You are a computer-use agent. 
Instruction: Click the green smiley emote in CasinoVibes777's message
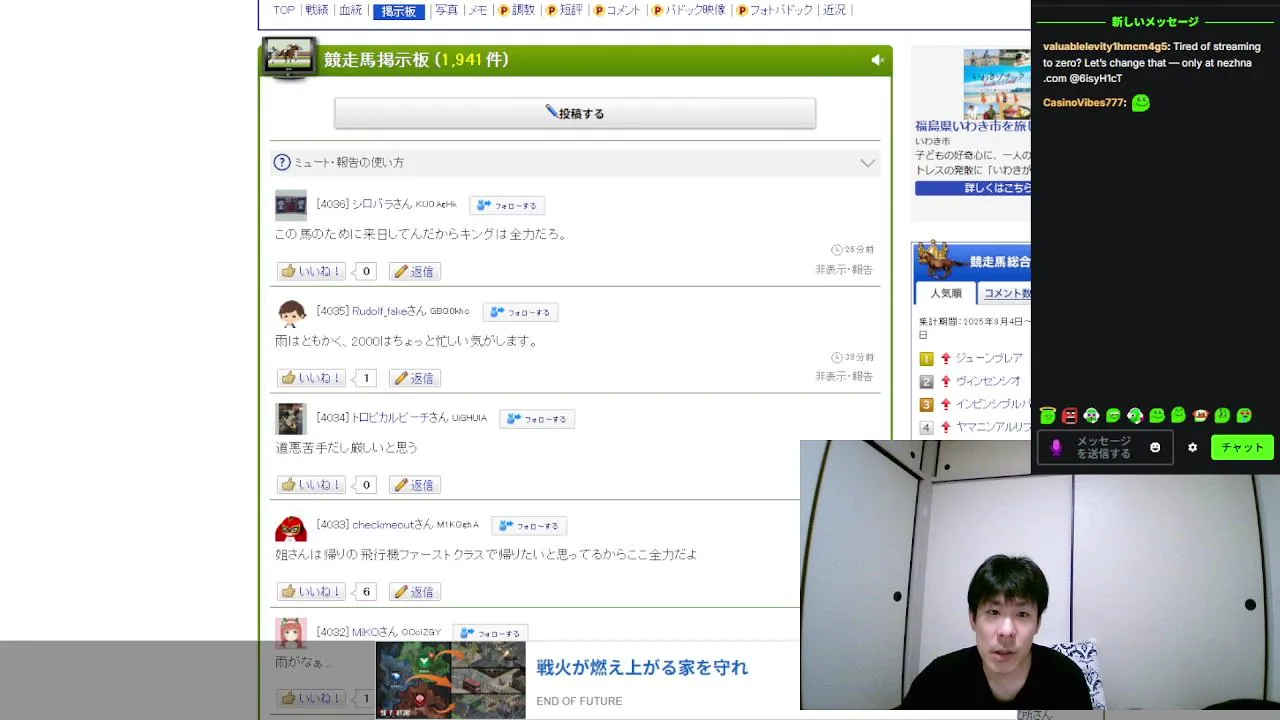point(1141,103)
